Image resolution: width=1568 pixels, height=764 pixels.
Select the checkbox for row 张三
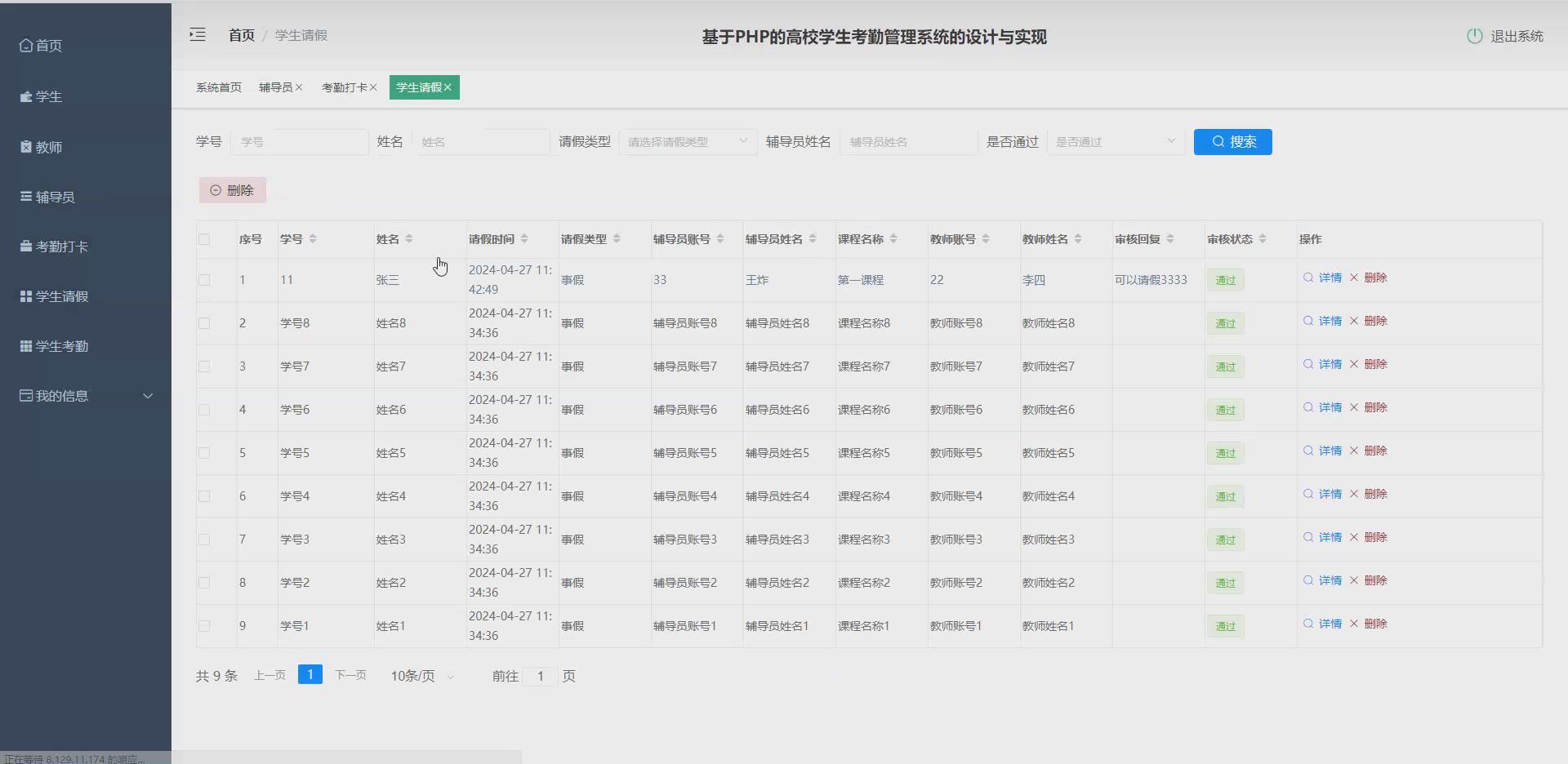(204, 280)
